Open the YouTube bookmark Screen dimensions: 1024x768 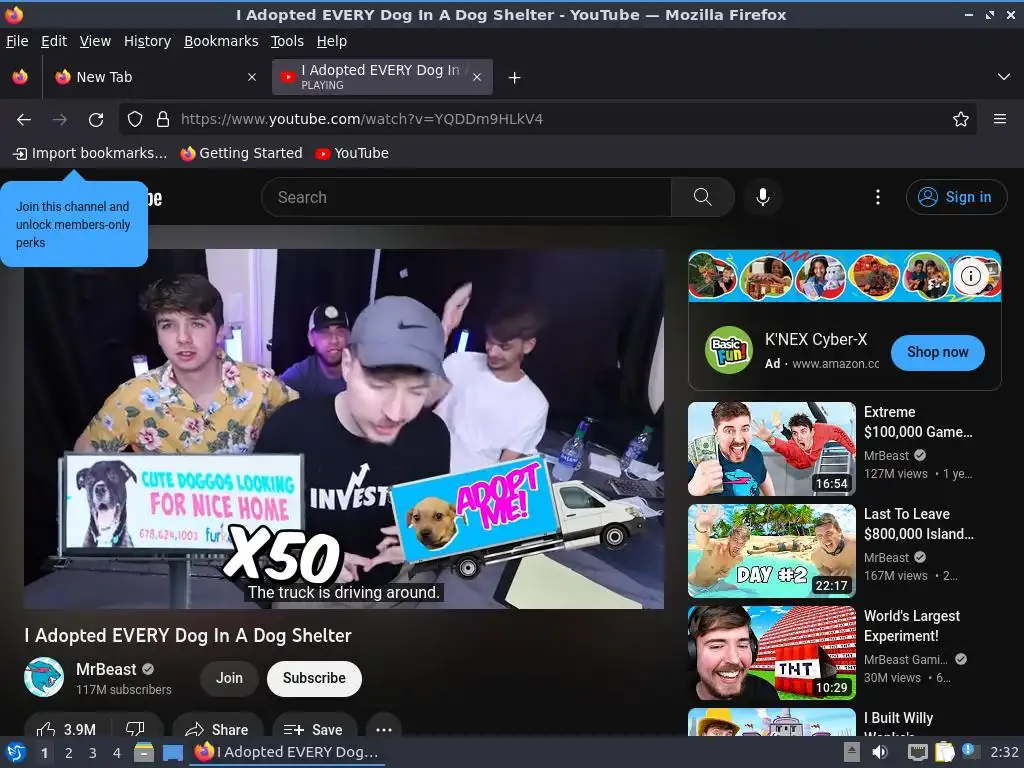tap(351, 153)
